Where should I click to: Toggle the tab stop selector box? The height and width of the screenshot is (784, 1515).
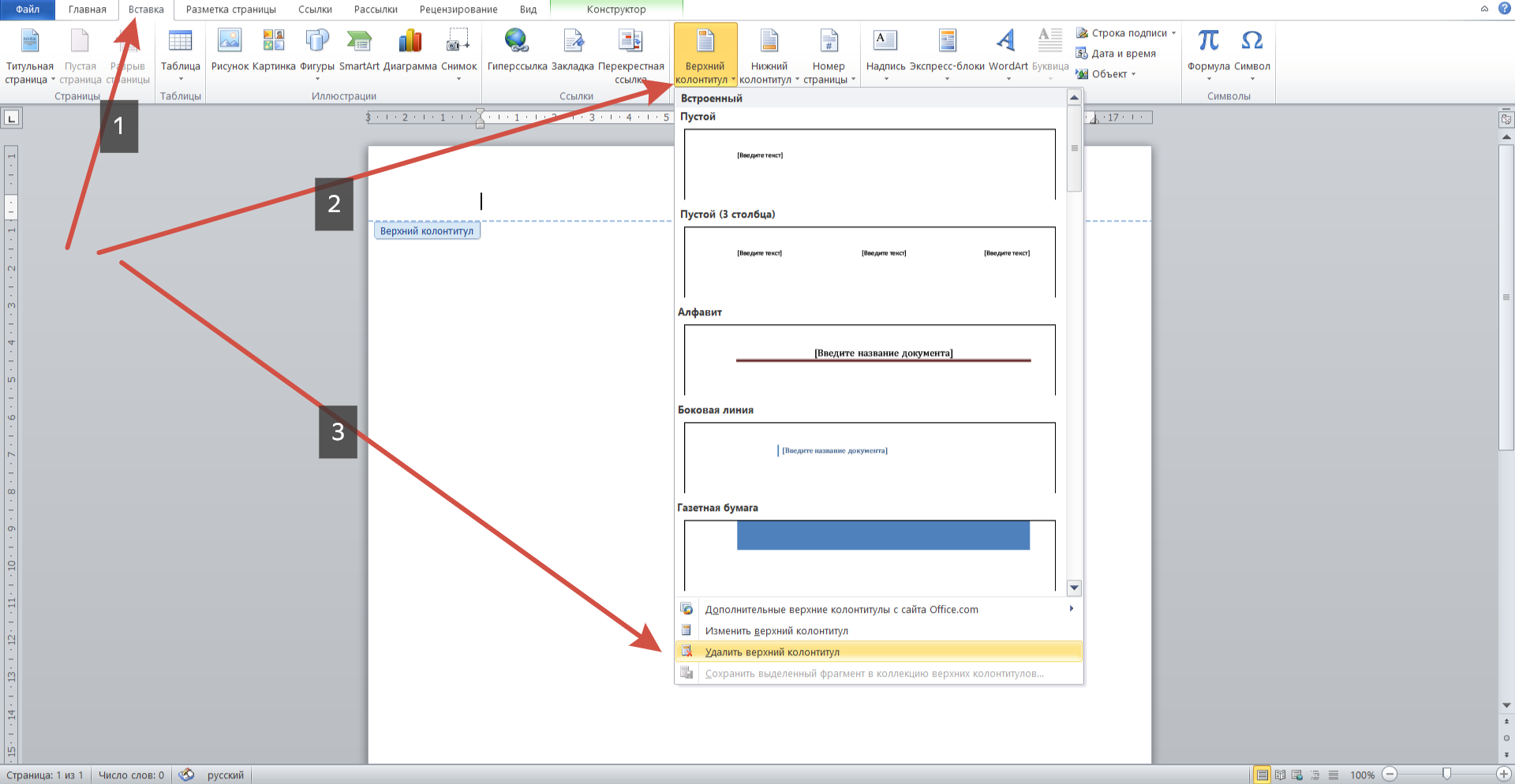[12, 118]
